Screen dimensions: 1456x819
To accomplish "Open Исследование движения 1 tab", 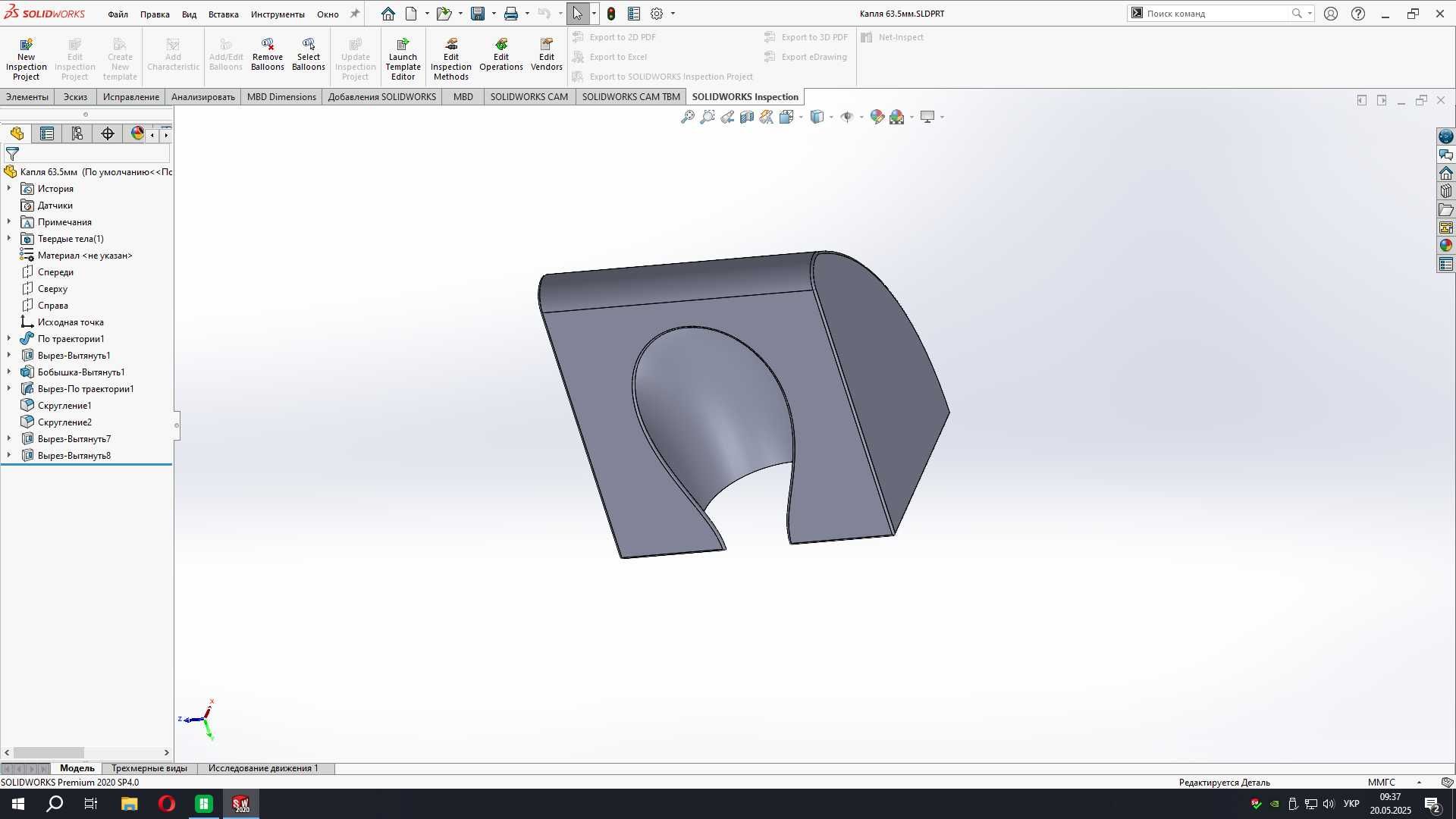I will click(263, 768).
